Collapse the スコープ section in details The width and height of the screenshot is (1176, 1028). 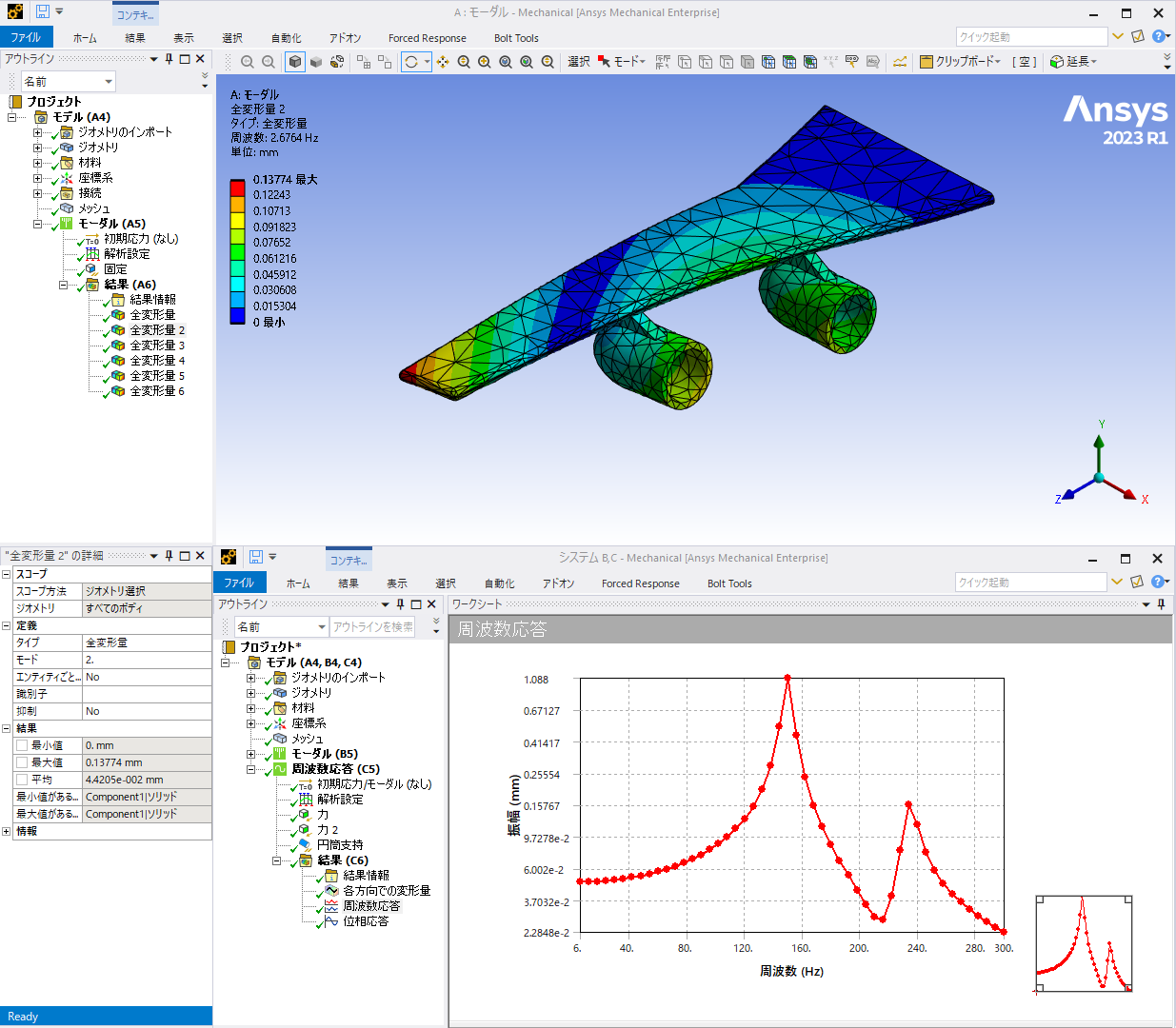coord(6,574)
